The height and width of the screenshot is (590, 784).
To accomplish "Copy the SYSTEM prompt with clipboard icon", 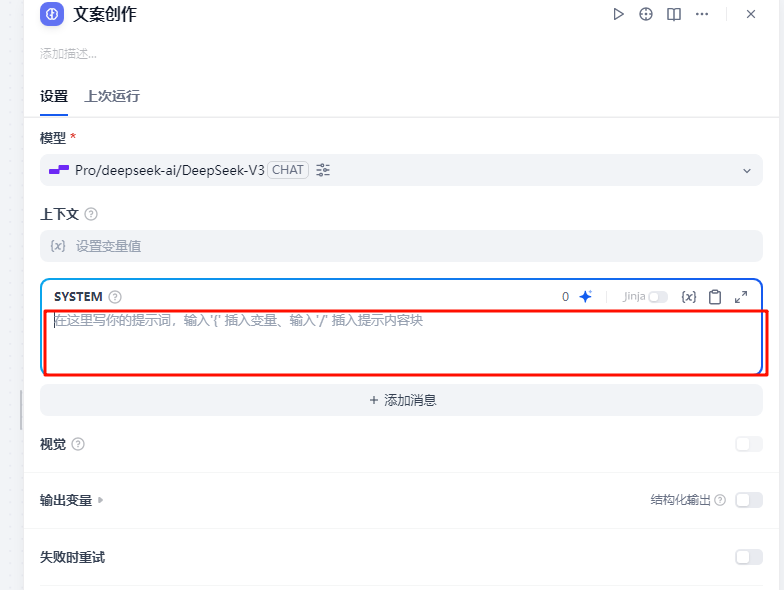I will [x=715, y=297].
